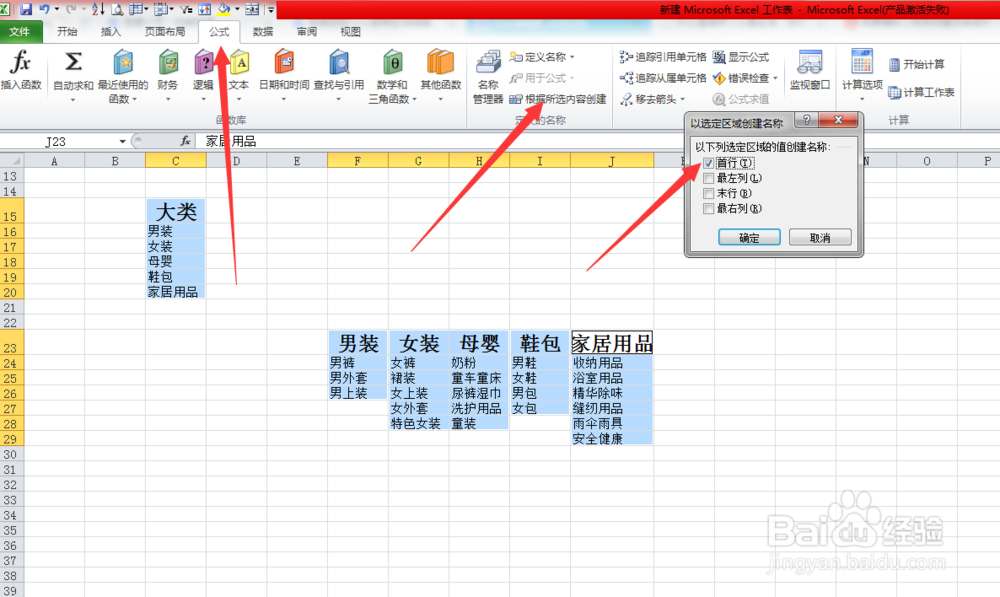Open the Watch Window (监视窗口)
1000x597 pixels.
tap(810, 70)
